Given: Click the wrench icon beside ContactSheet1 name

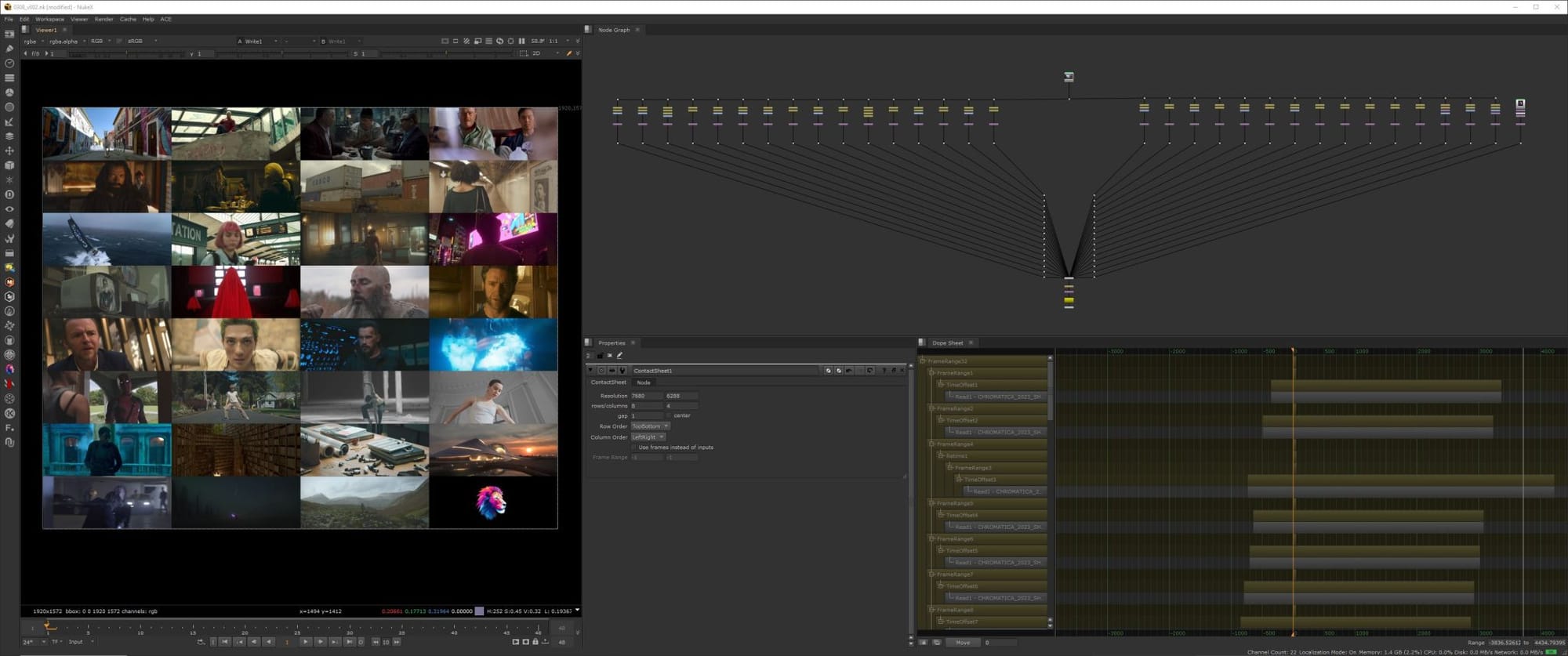Looking at the screenshot, I should 622,371.
